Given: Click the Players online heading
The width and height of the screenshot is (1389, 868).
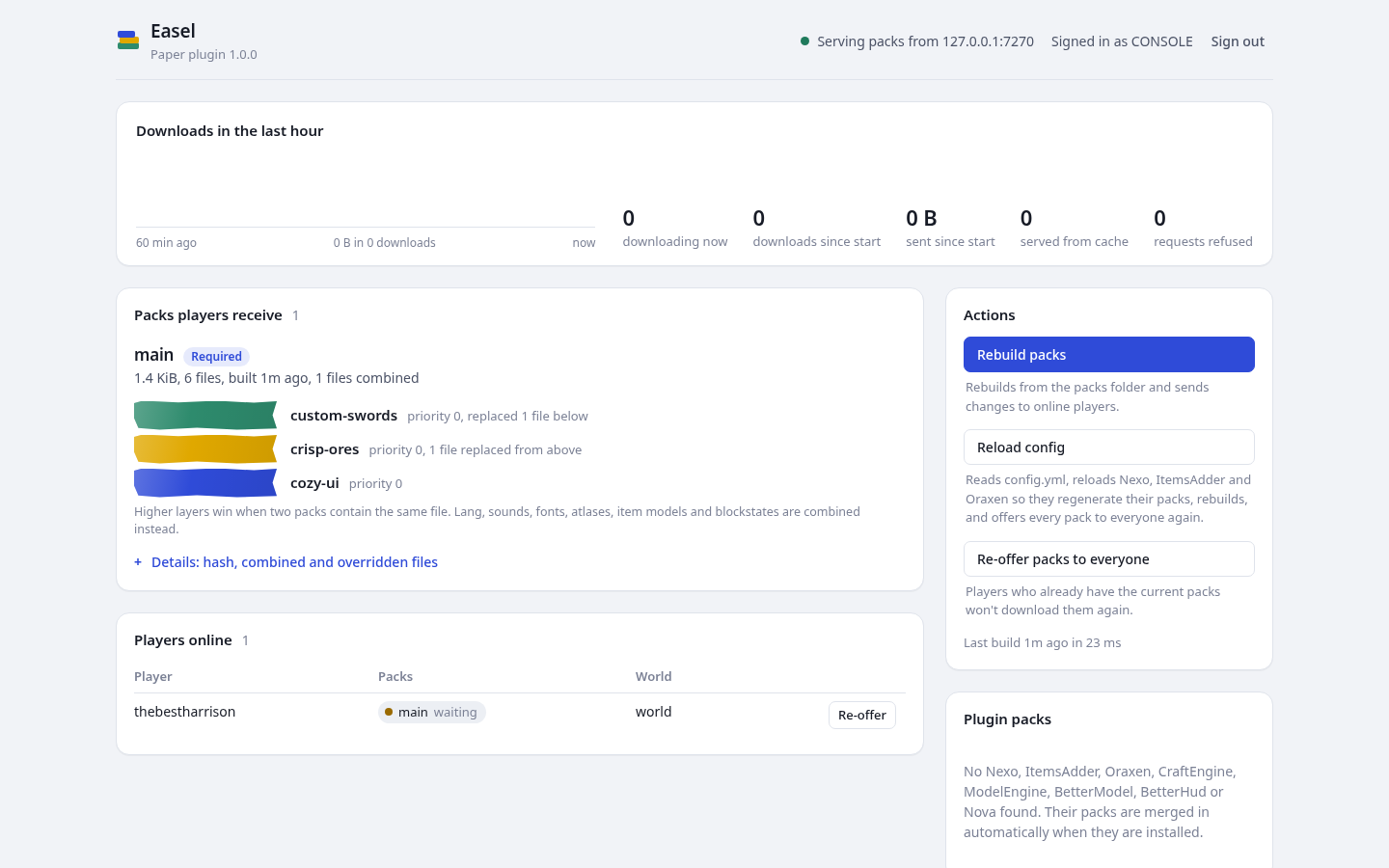Looking at the screenshot, I should coord(183,640).
